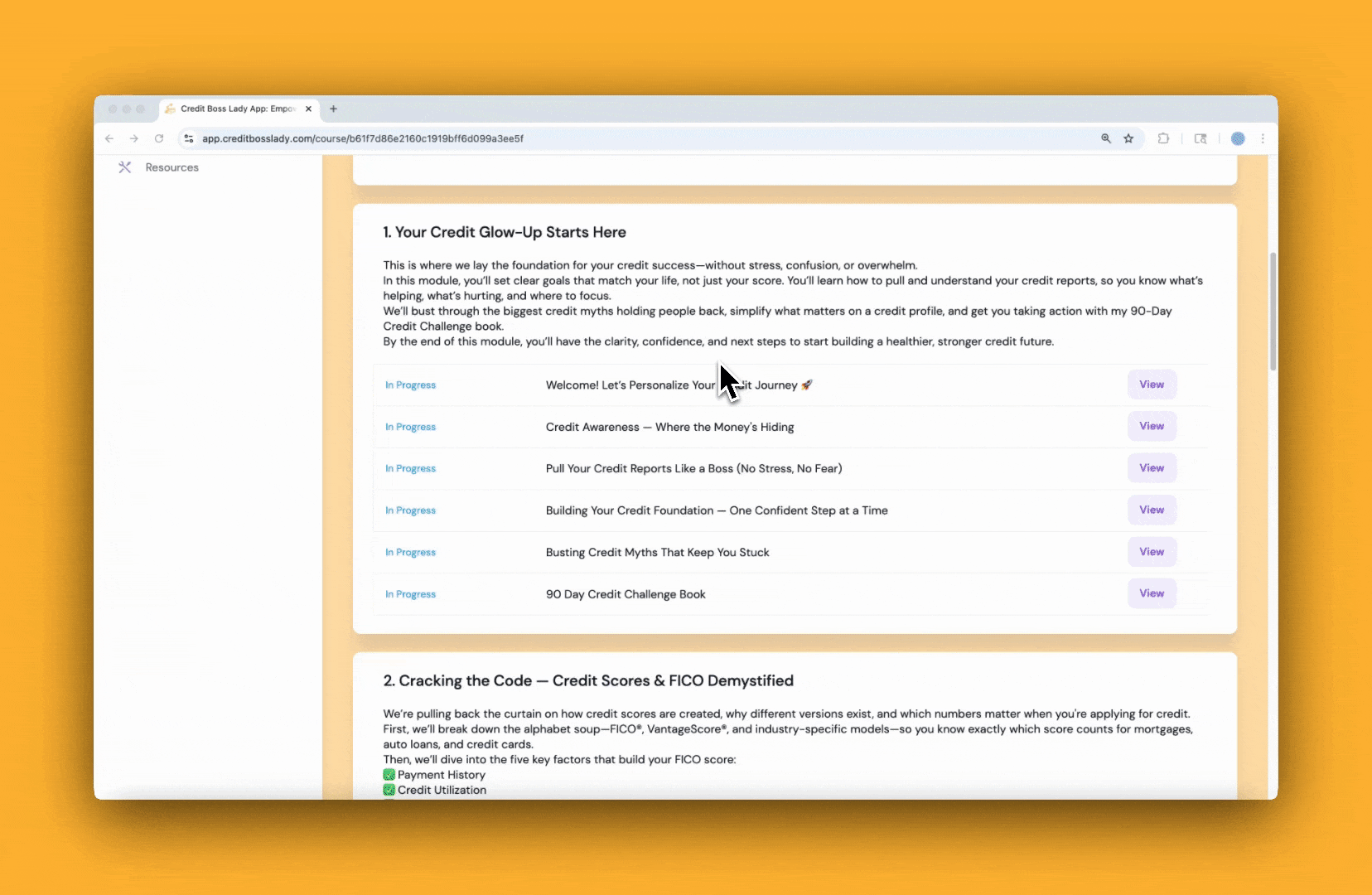Open a new tab with the plus button
Image resolution: width=1372 pixels, height=895 pixels.
(333, 109)
